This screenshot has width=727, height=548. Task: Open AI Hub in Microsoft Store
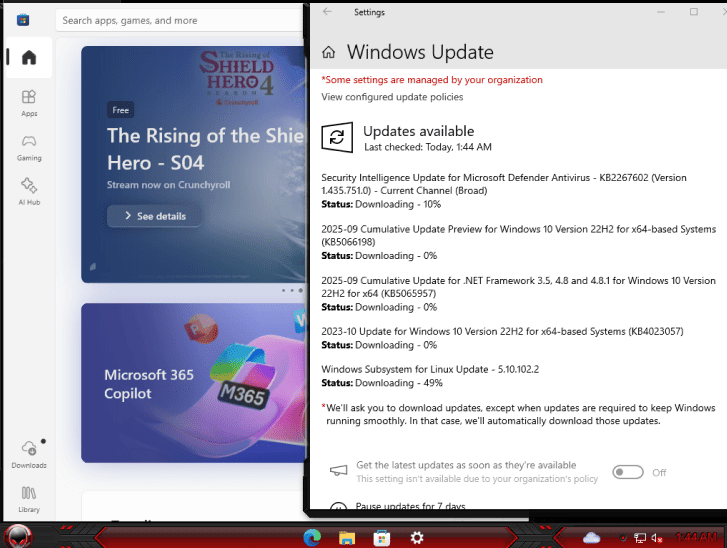[29, 191]
